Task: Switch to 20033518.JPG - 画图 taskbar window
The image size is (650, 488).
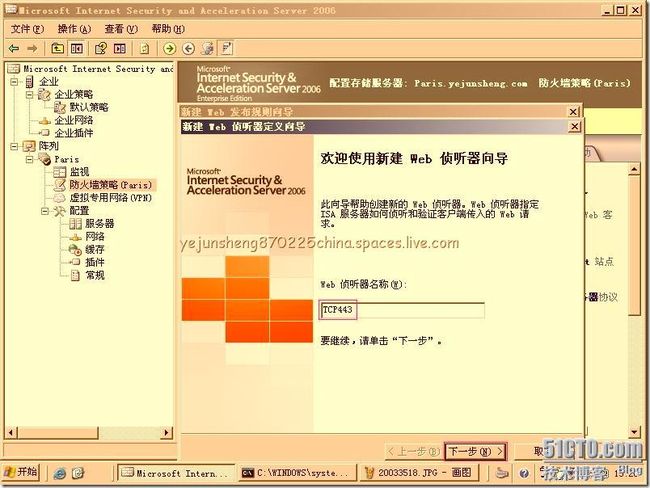Action: (420, 473)
